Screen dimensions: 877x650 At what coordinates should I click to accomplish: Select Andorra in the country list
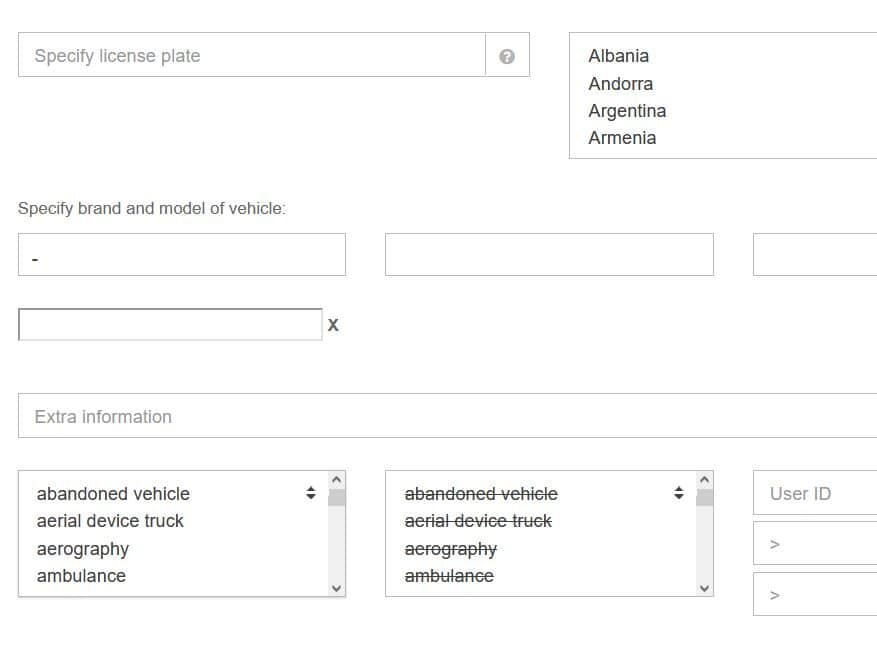coord(620,84)
